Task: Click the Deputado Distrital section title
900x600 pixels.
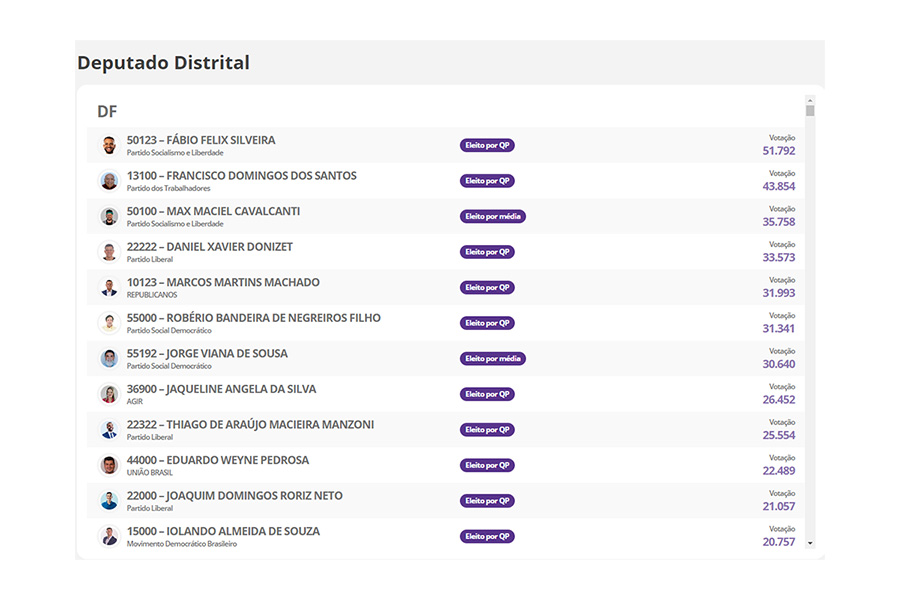Action: (163, 63)
